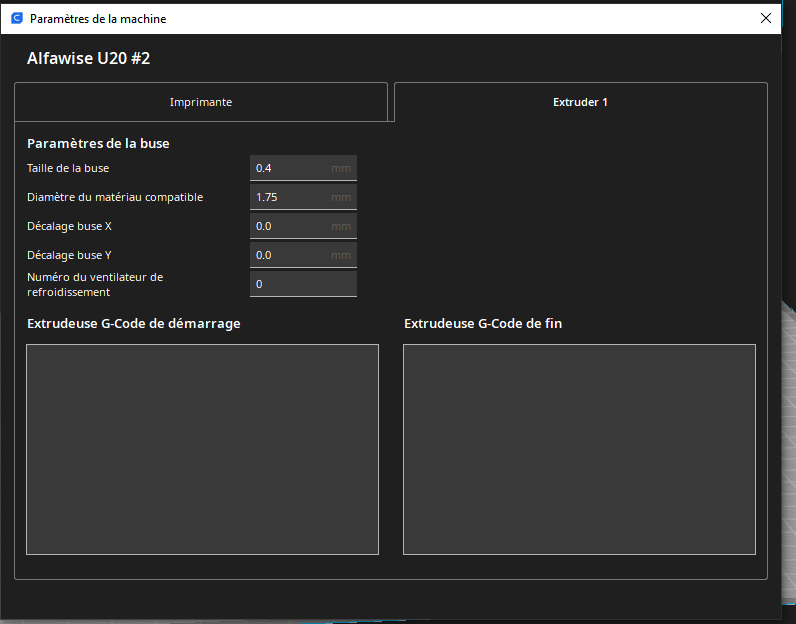The height and width of the screenshot is (624, 796).
Task: Click the Paramètres de la machine title text
Action: click(x=98, y=19)
